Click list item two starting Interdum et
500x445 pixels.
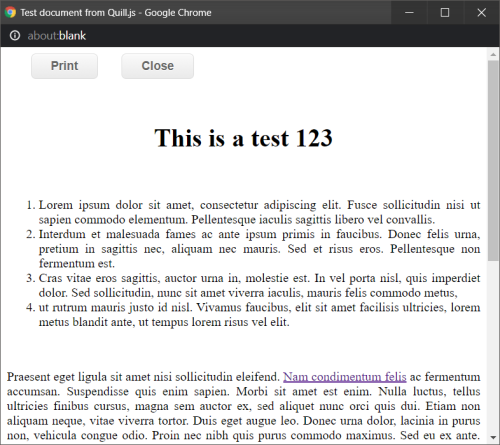click(x=259, y=249)
